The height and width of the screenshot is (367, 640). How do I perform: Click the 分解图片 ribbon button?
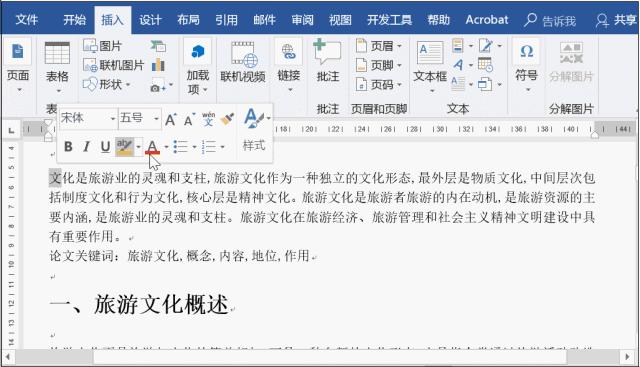(571, 61)
